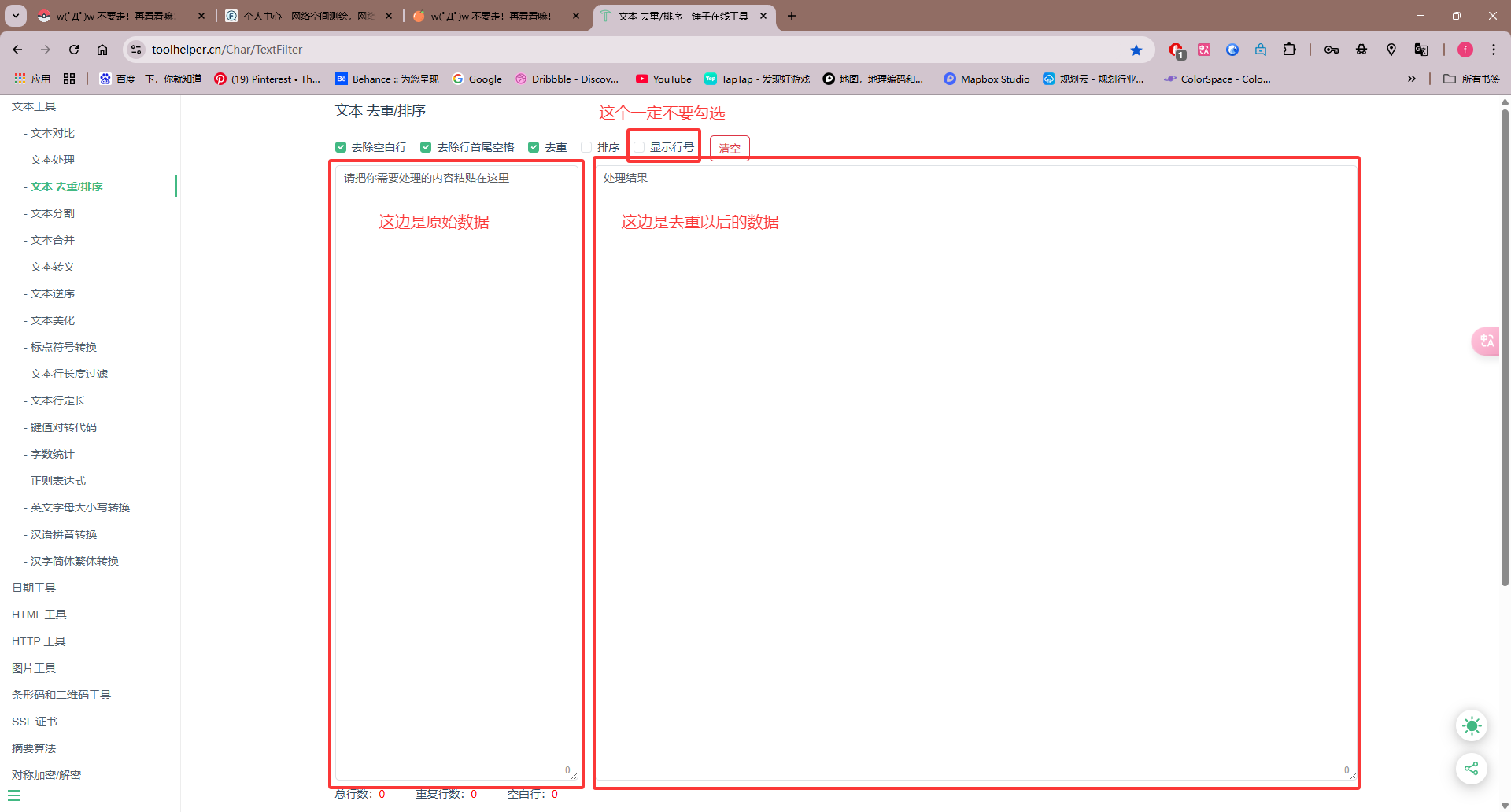This screenshot has width=1511, height=812.
Task: Uncheck the 去重 checkbox
Action: tap(534, 147)
